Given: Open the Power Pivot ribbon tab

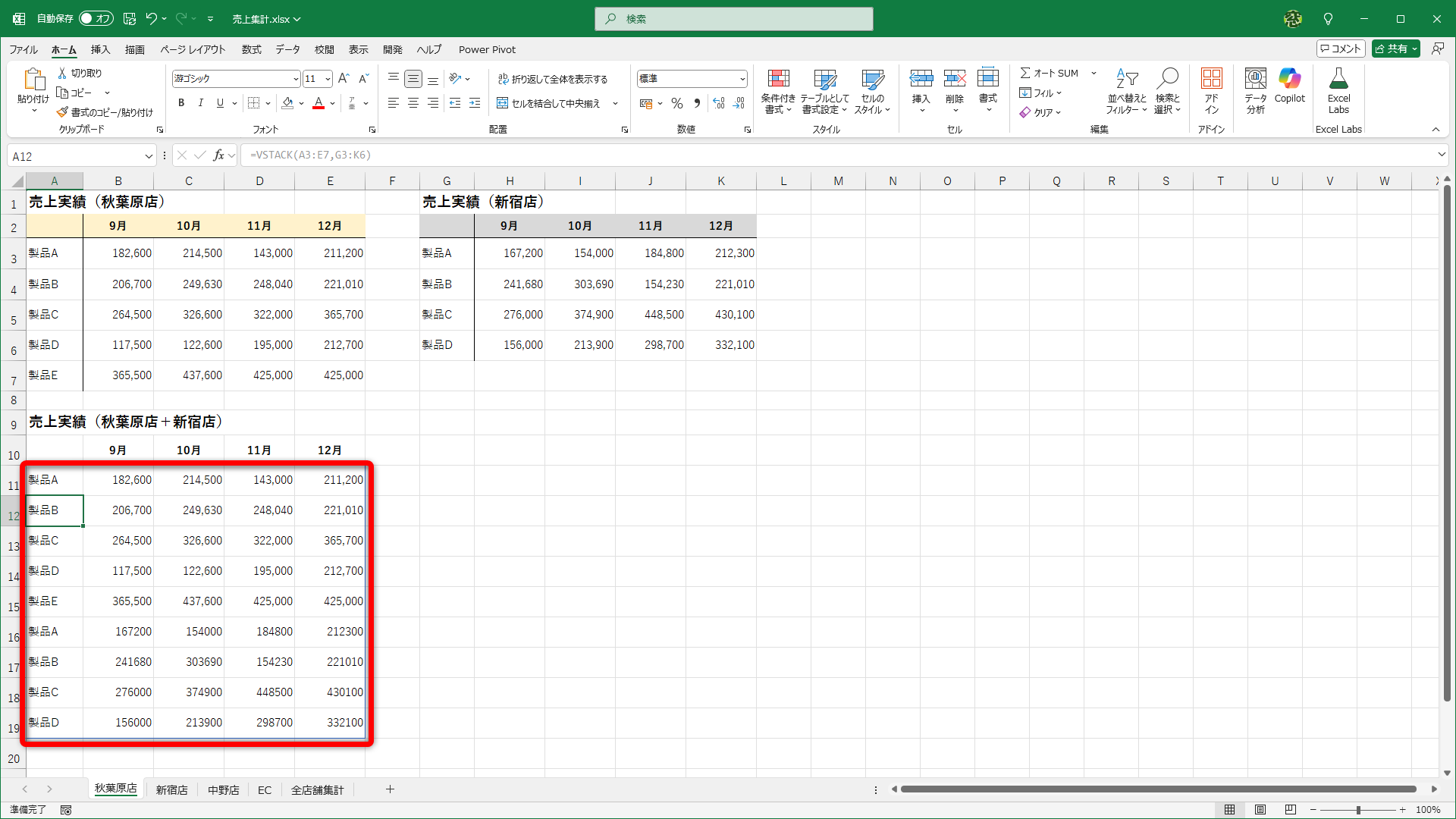Looking at the screenshot, I should (x=487, y=49).
